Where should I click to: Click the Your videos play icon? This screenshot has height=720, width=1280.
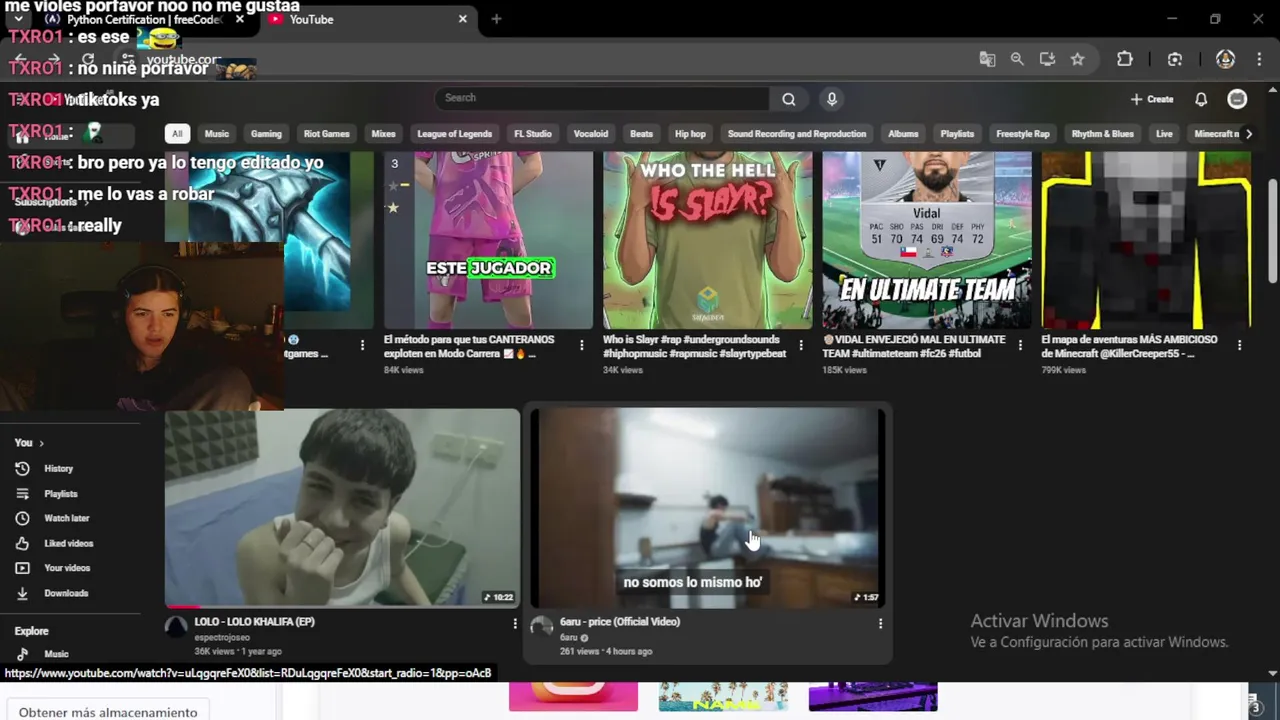(x=22, y=568)
